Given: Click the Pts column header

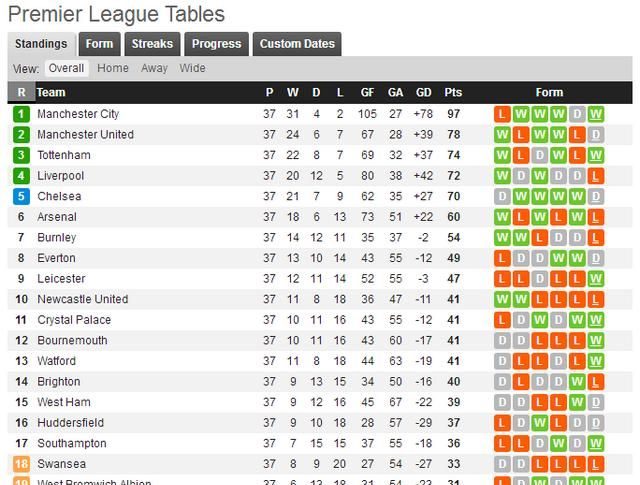Looking at the screenshot, I should [453, 92].
